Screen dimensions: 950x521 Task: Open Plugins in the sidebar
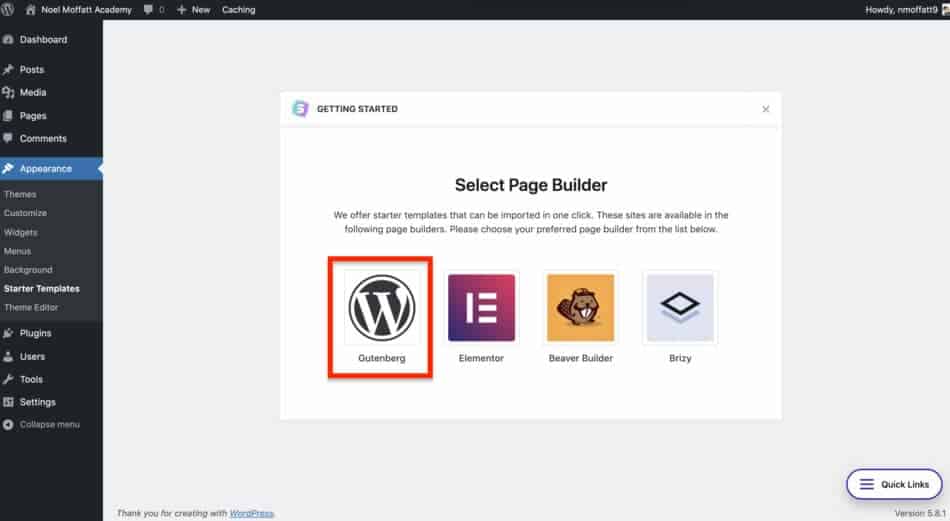(35, 333)
